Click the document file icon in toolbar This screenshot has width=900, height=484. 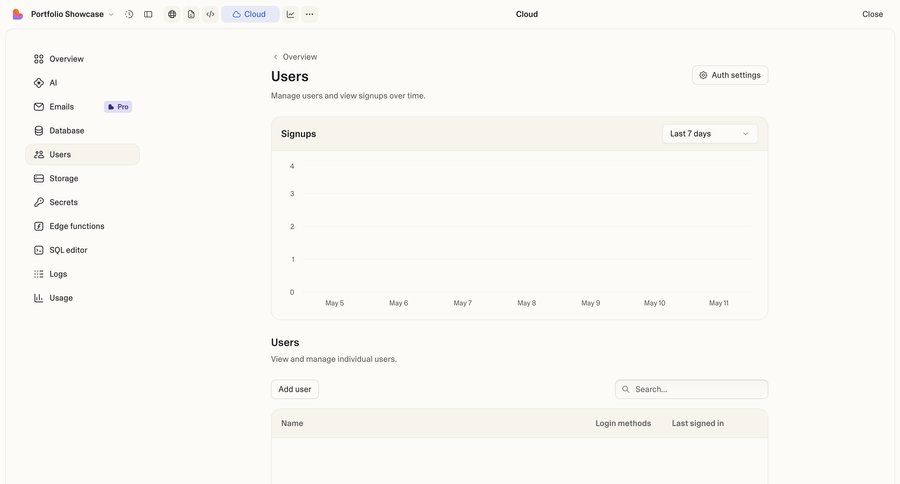pyautogui.click(x=191, y=14)
